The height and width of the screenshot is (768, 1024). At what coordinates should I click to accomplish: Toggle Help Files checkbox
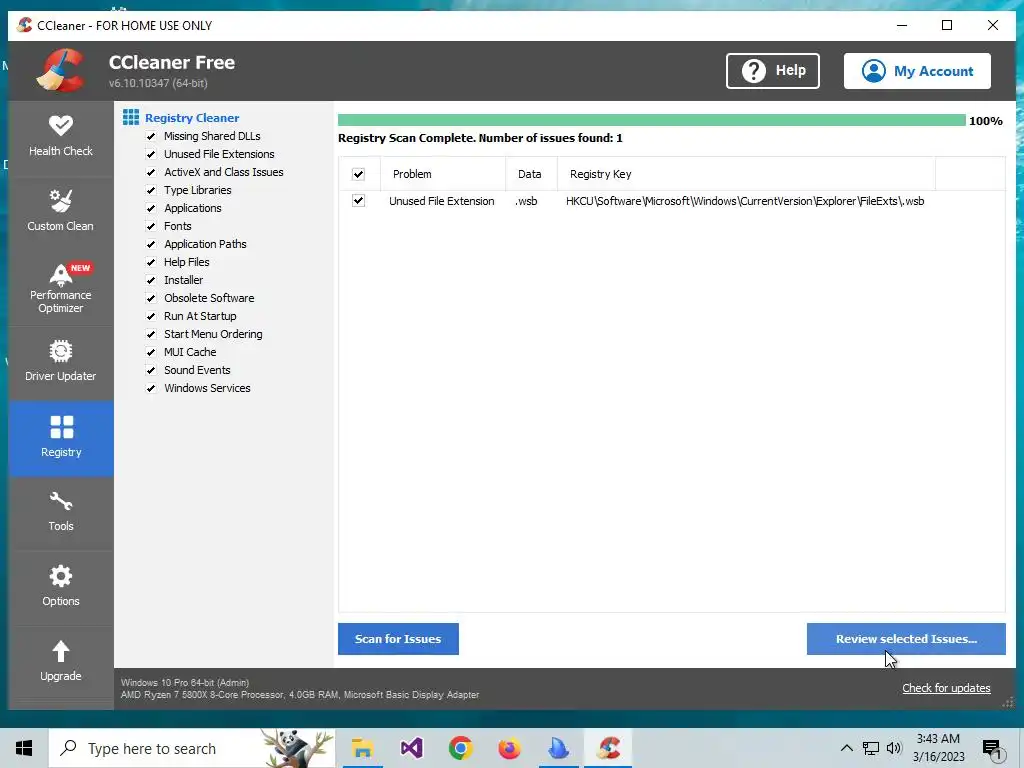pyautogui.click(x=151, y=262)
